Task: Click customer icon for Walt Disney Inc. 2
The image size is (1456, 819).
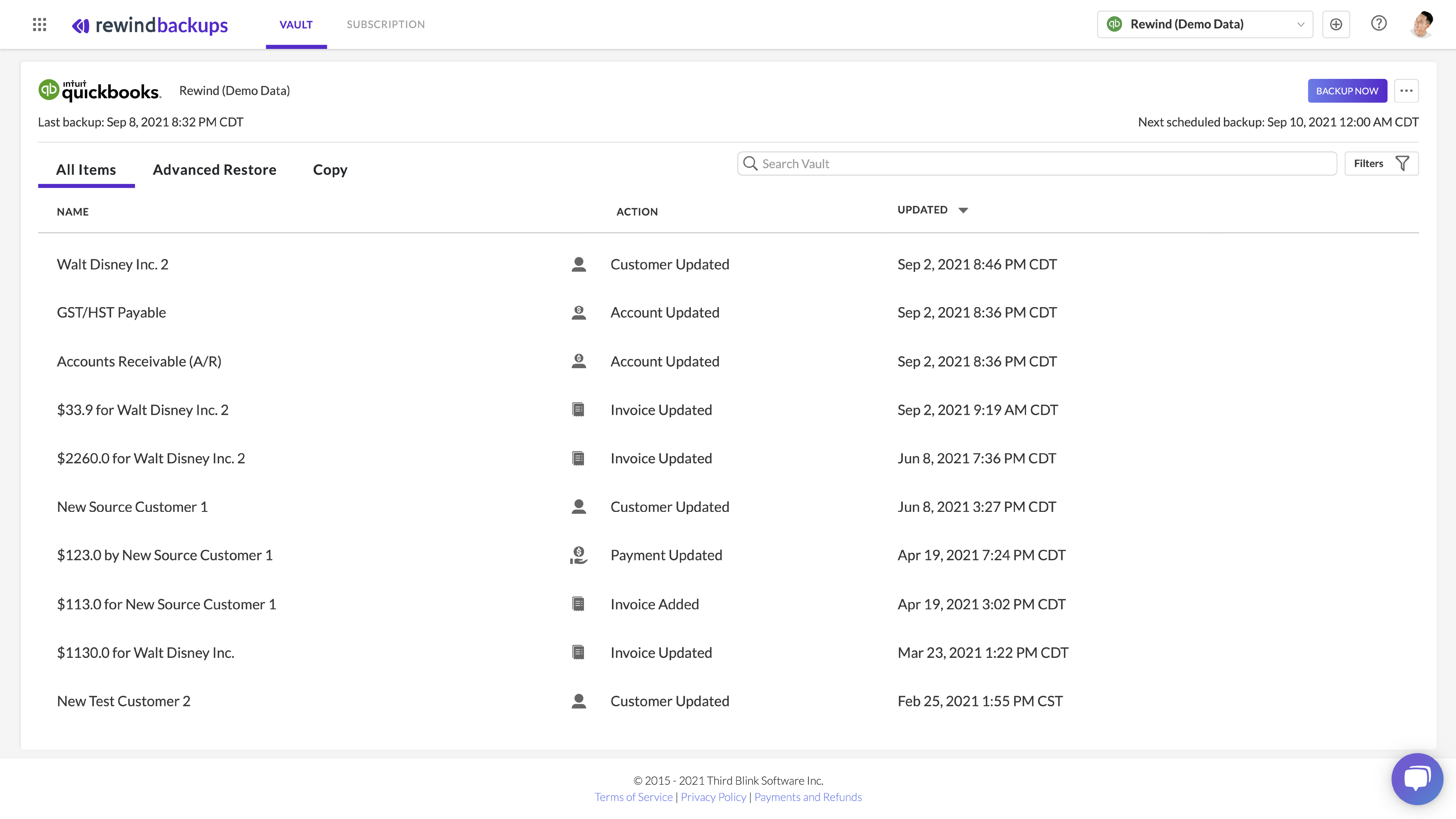Action: (578, 265)
